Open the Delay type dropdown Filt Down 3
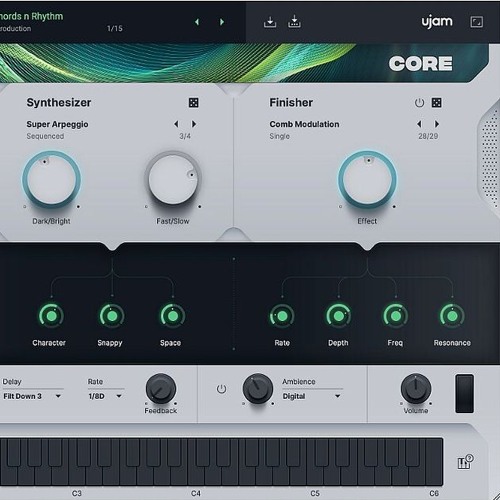Image resolution: width=500 pixels, height=500 pixels. pyautogui.click(x=32, y=396)
